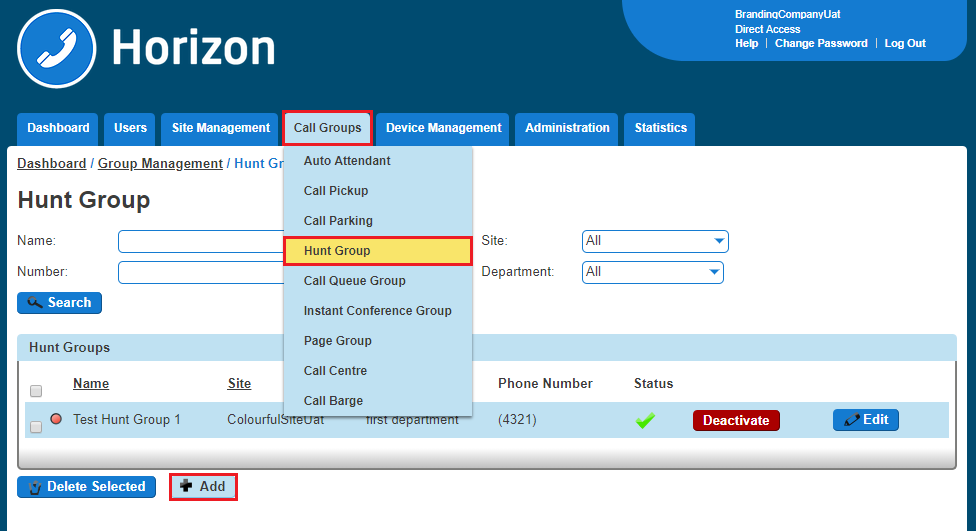
Task: Click the Search button
Action: click(59, 303)
